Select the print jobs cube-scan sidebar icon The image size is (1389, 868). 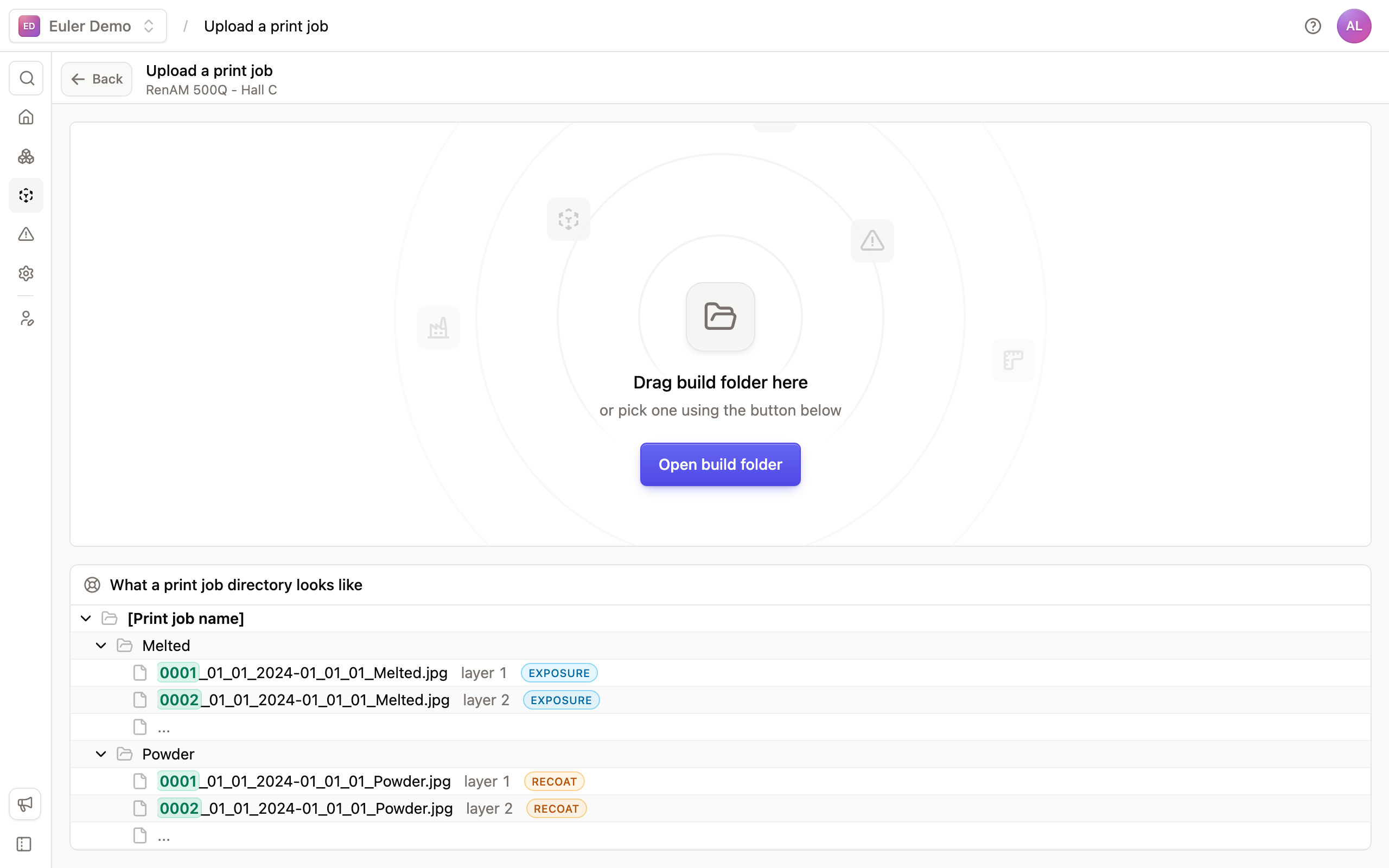[x=27, y=195]
